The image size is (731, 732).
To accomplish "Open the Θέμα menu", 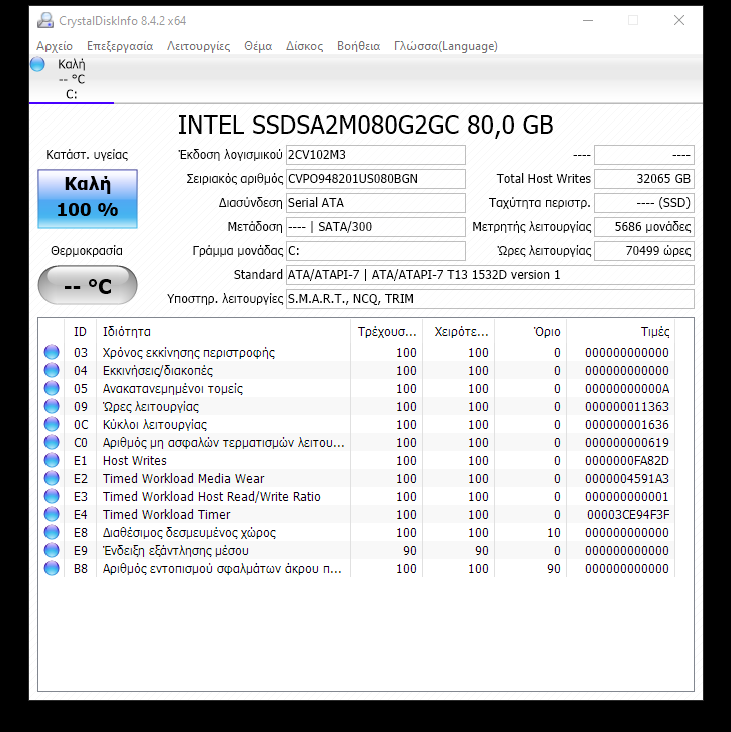I will (x=258, y=46).
